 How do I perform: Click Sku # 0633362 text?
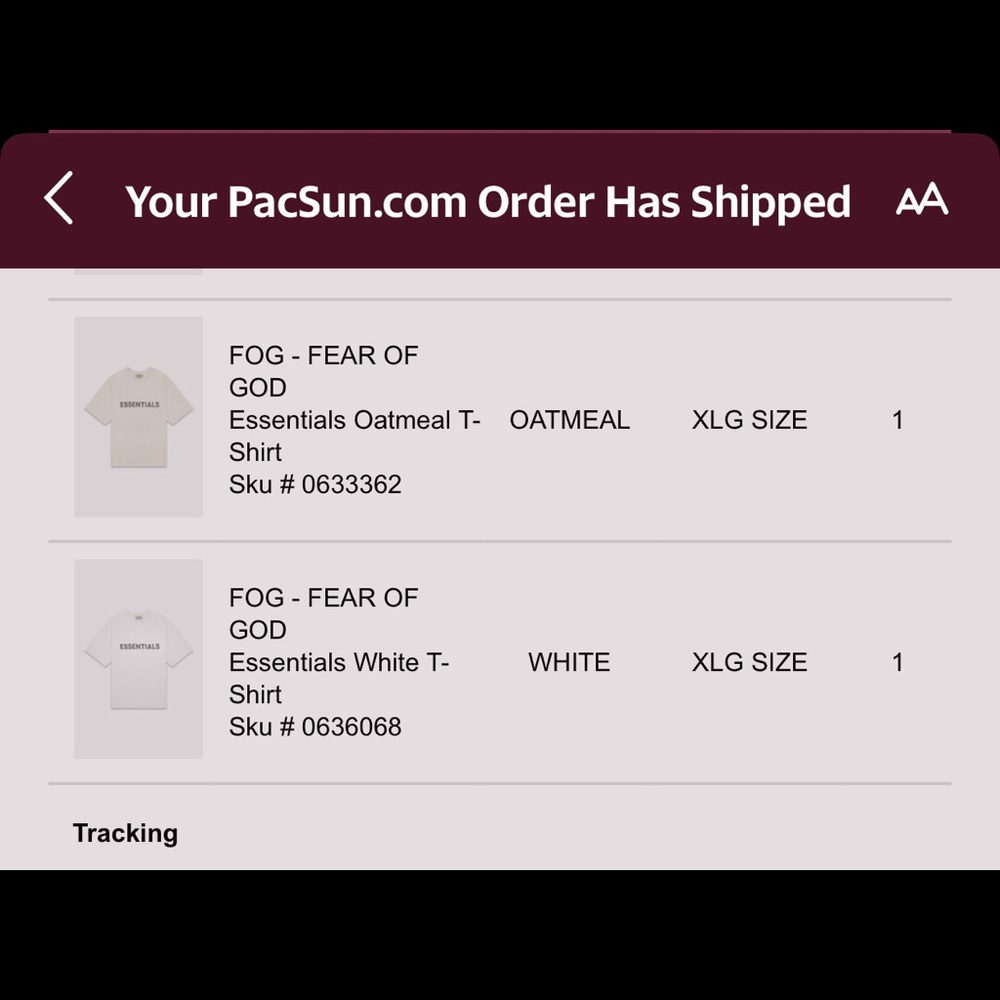315,485
